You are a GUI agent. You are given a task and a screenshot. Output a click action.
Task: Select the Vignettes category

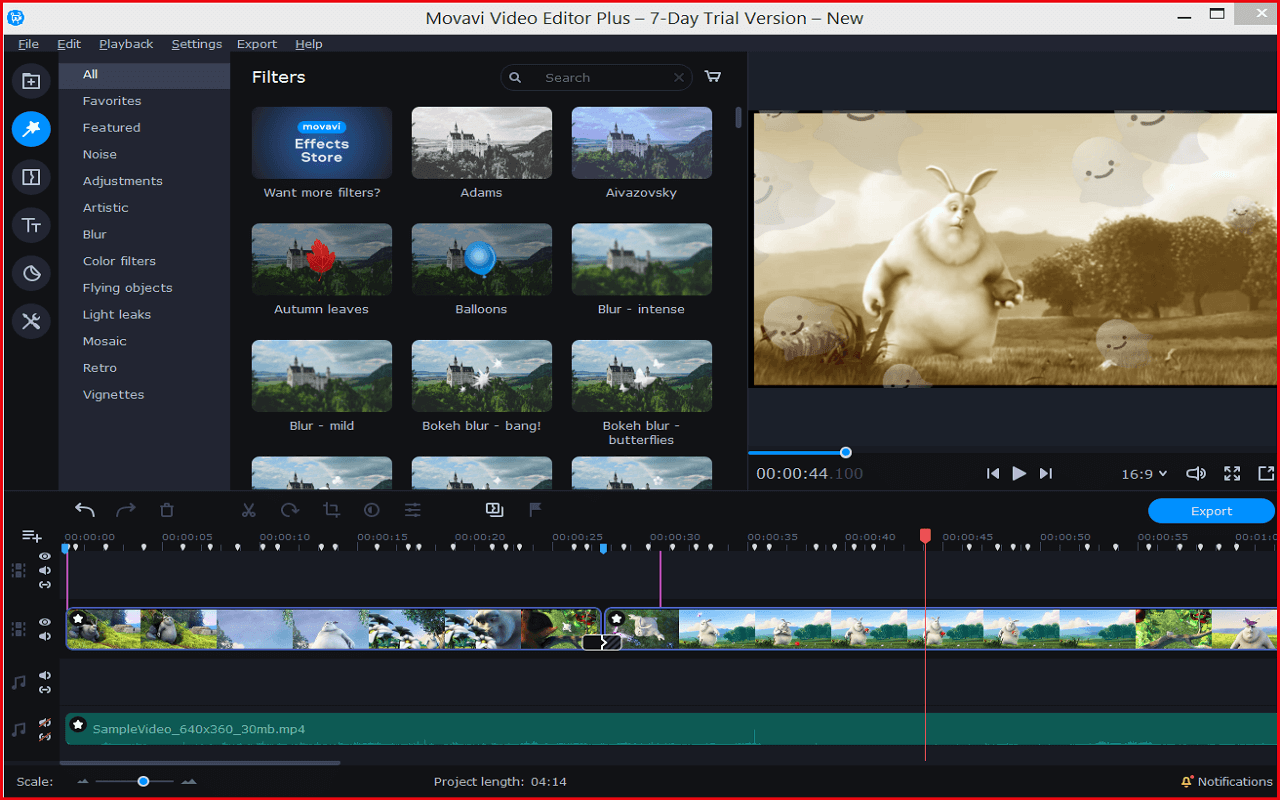tap(114, 395)
